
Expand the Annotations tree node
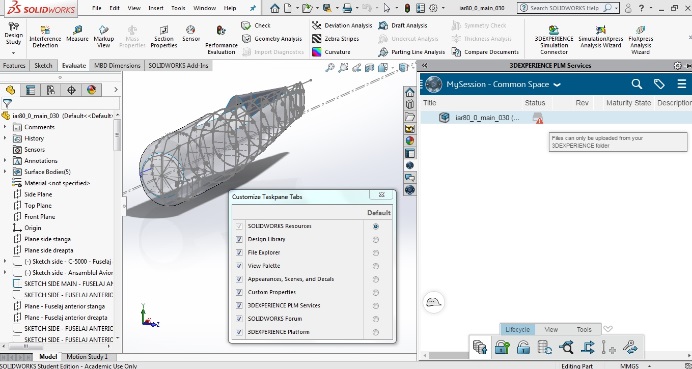(5, 161)
